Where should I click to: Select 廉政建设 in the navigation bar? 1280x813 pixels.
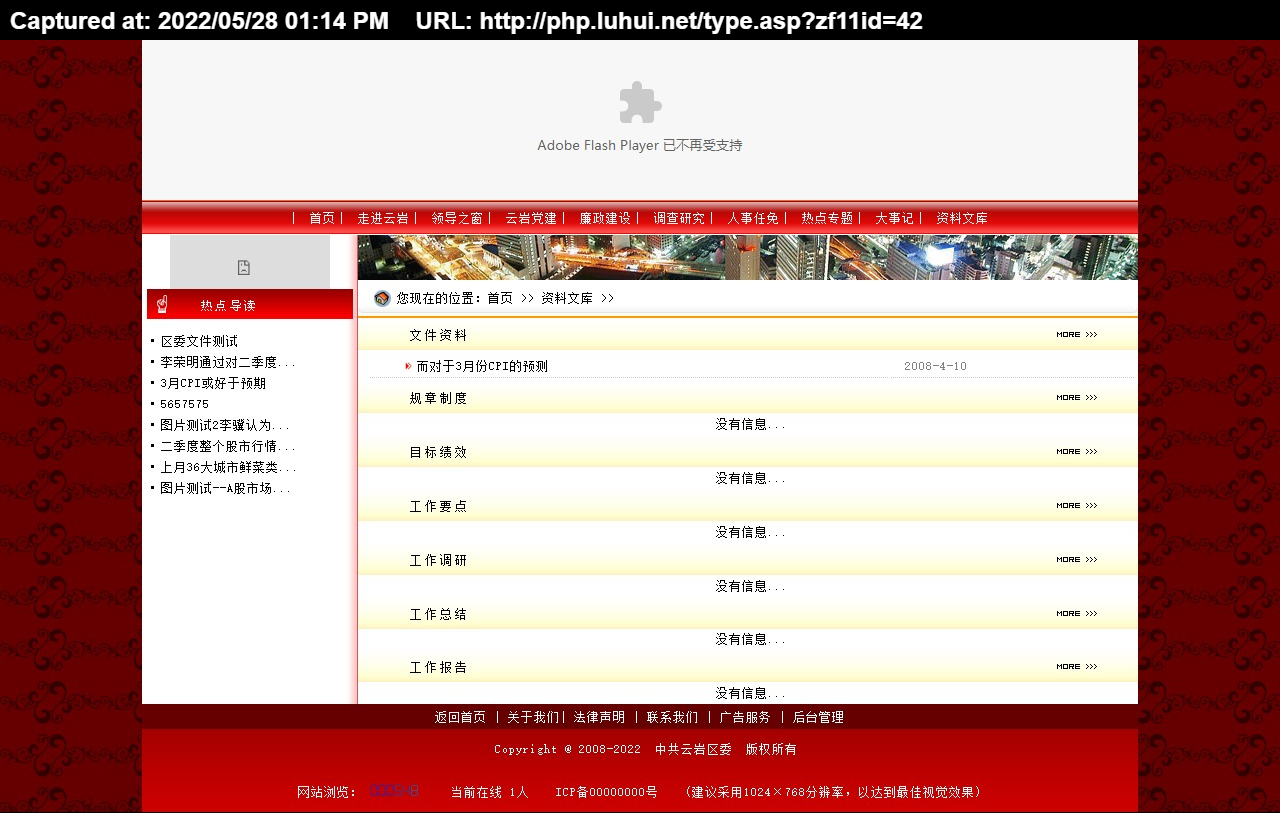click(x=605, y=218)
